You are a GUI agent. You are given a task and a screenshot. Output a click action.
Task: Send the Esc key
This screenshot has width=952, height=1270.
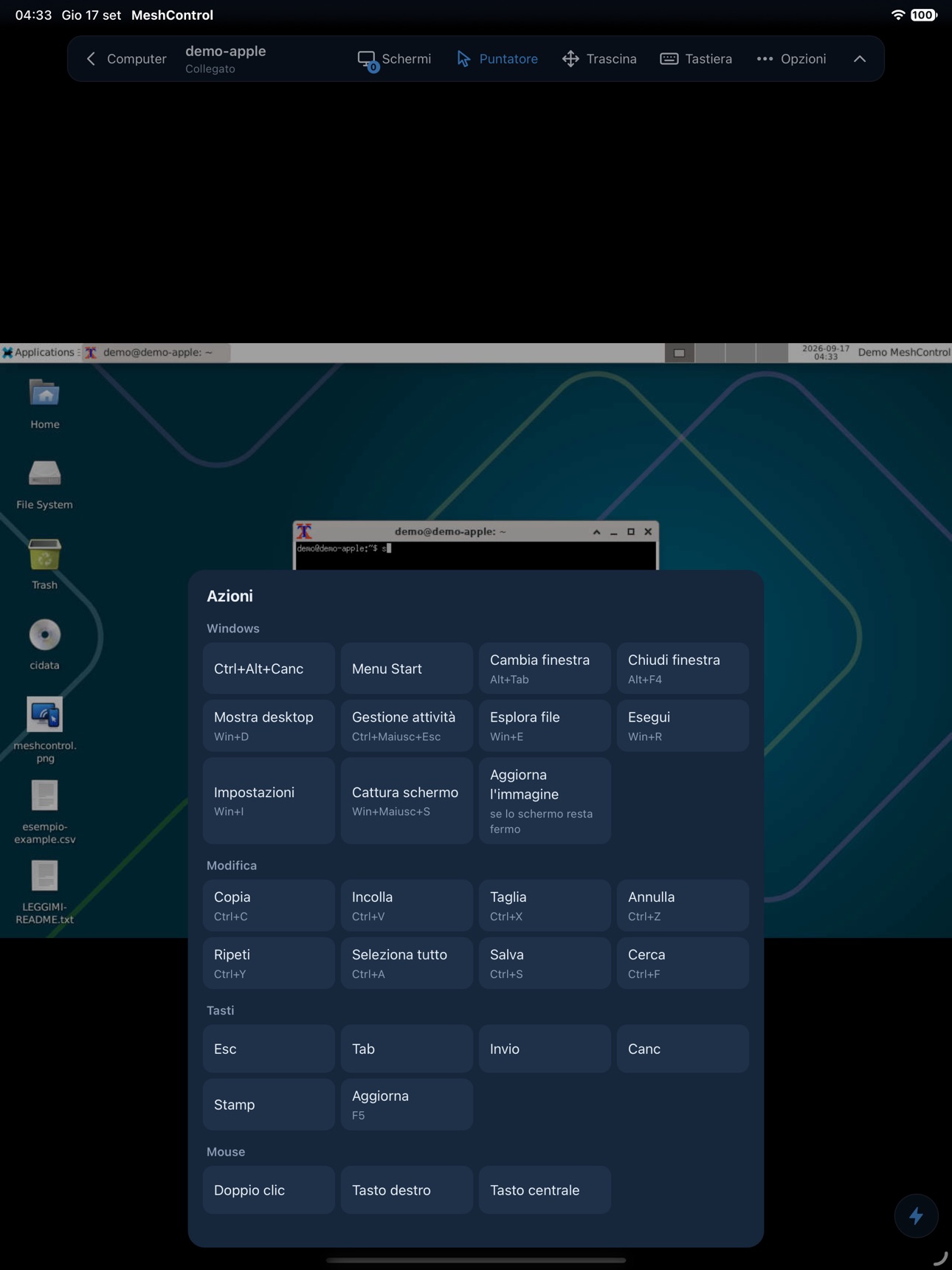269,1049
